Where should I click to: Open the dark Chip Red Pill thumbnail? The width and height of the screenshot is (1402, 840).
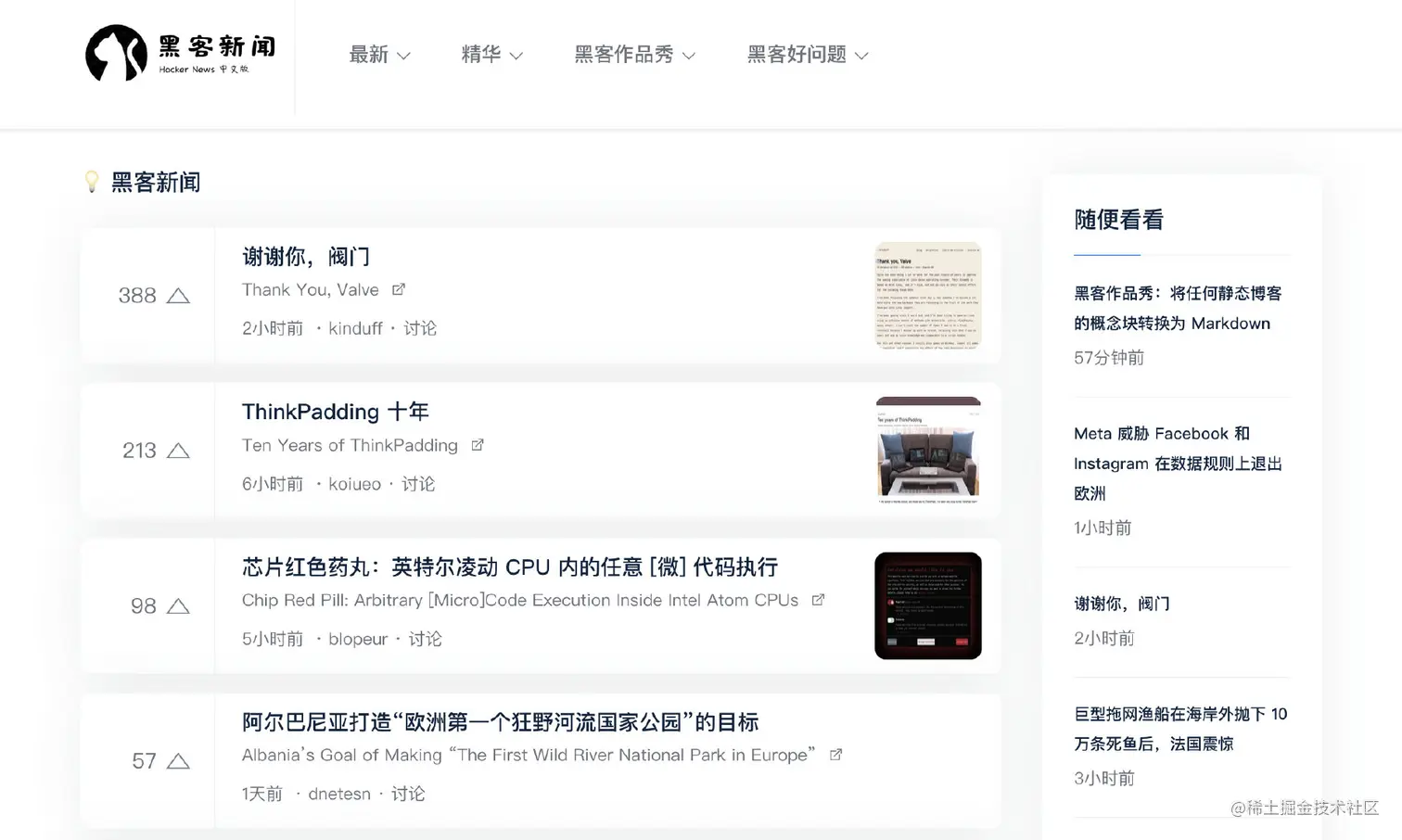coord(928,605)
